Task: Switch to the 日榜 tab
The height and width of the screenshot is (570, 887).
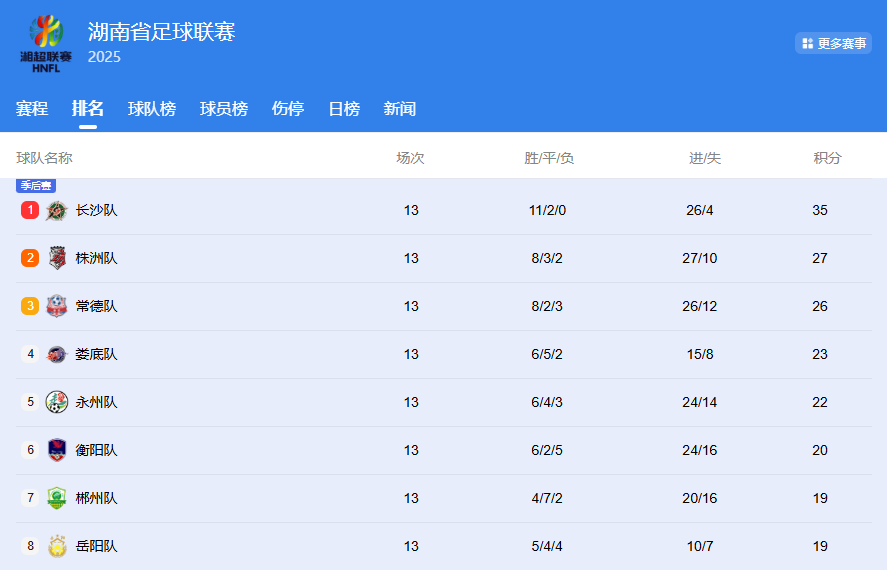Action: [x=344, y=109]
